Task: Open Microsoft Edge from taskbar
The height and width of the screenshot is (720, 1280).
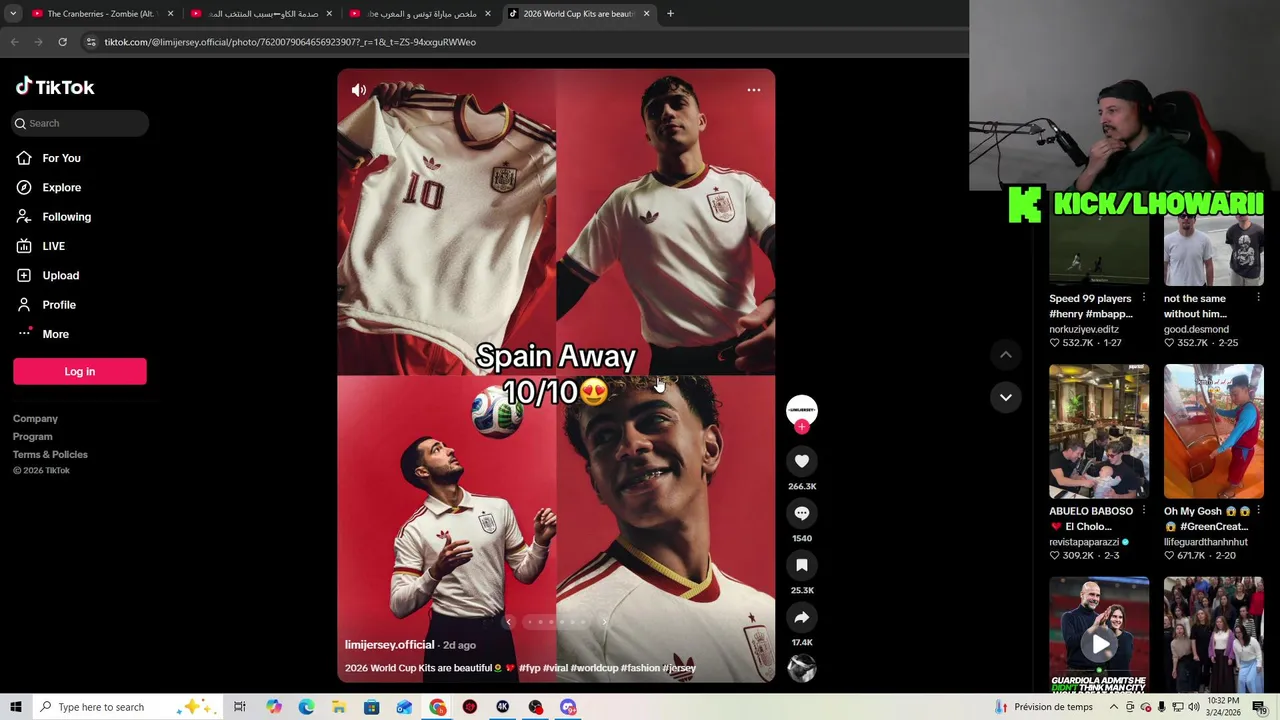Action: coord(306,707)
